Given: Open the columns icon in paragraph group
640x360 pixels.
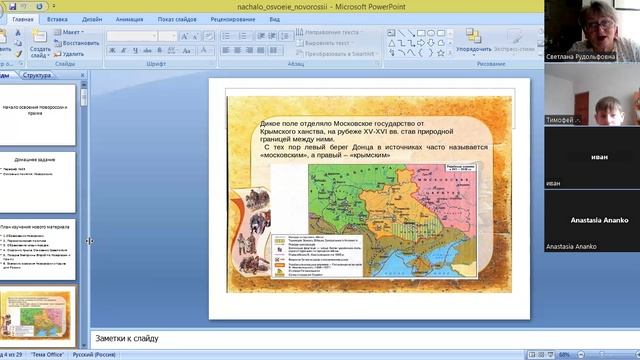Looking at the screenshot, I should click(x=275, y=50).
